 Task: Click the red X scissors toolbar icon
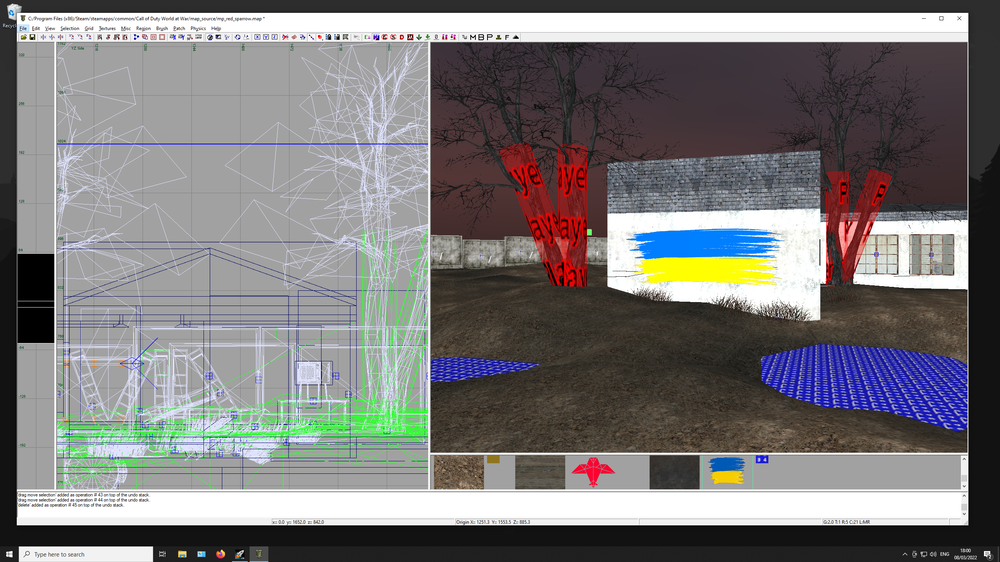(x=285, y=37)
